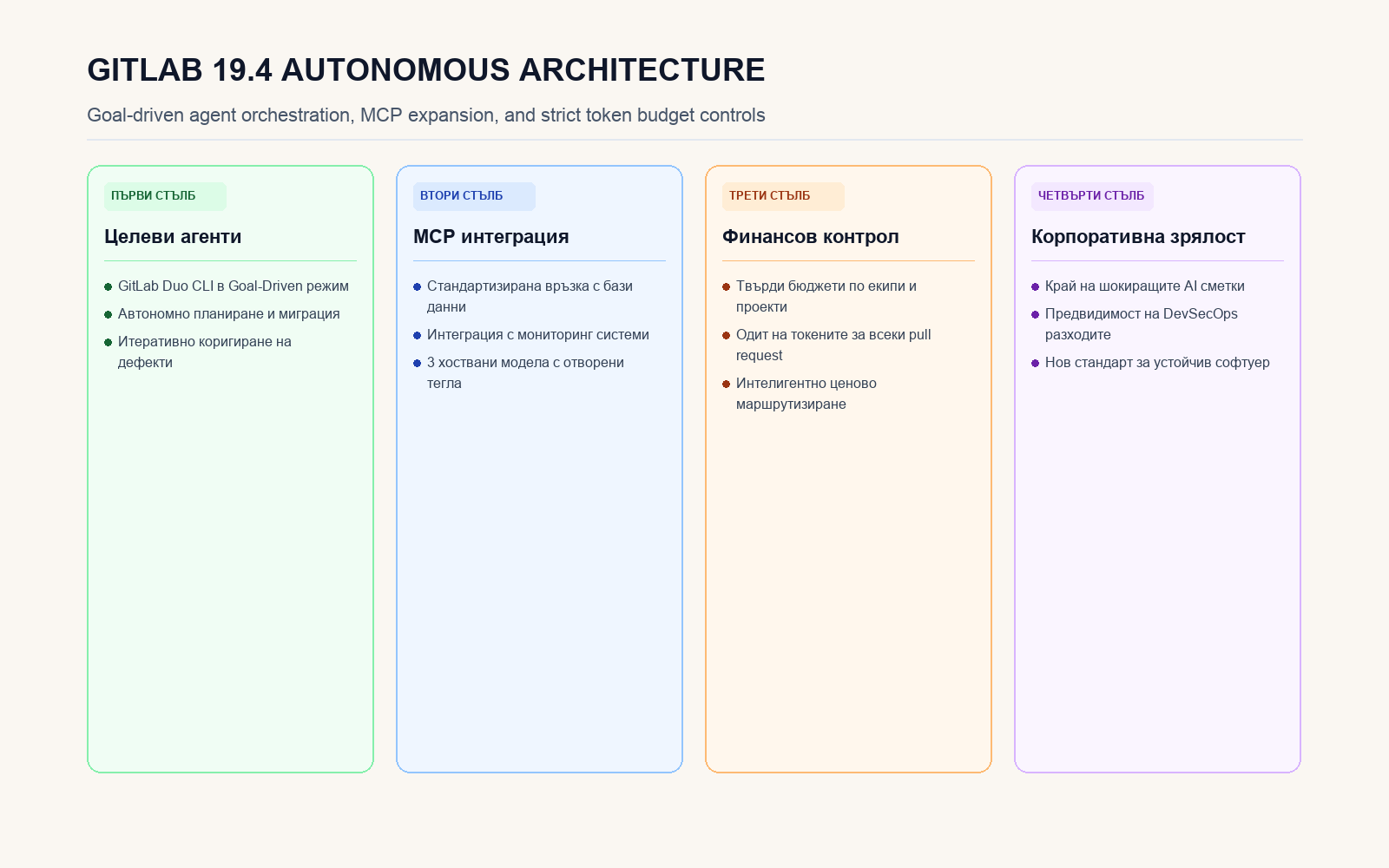
Task: Select the 'Корпоративна зрялост' card heading
Action: point(1138,236)
